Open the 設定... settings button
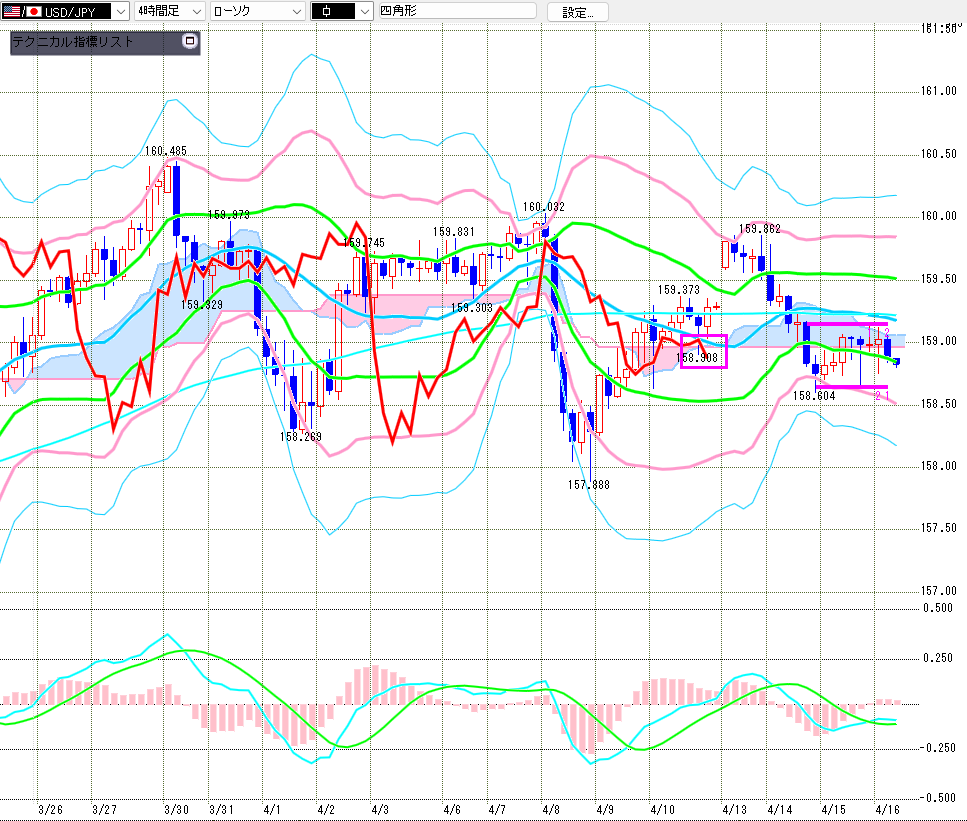 click(x=577, y=12)
